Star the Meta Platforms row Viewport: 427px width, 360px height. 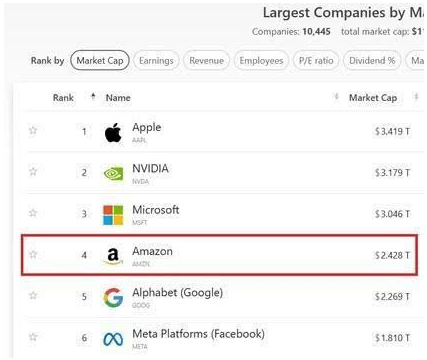(x=33, y=337)
